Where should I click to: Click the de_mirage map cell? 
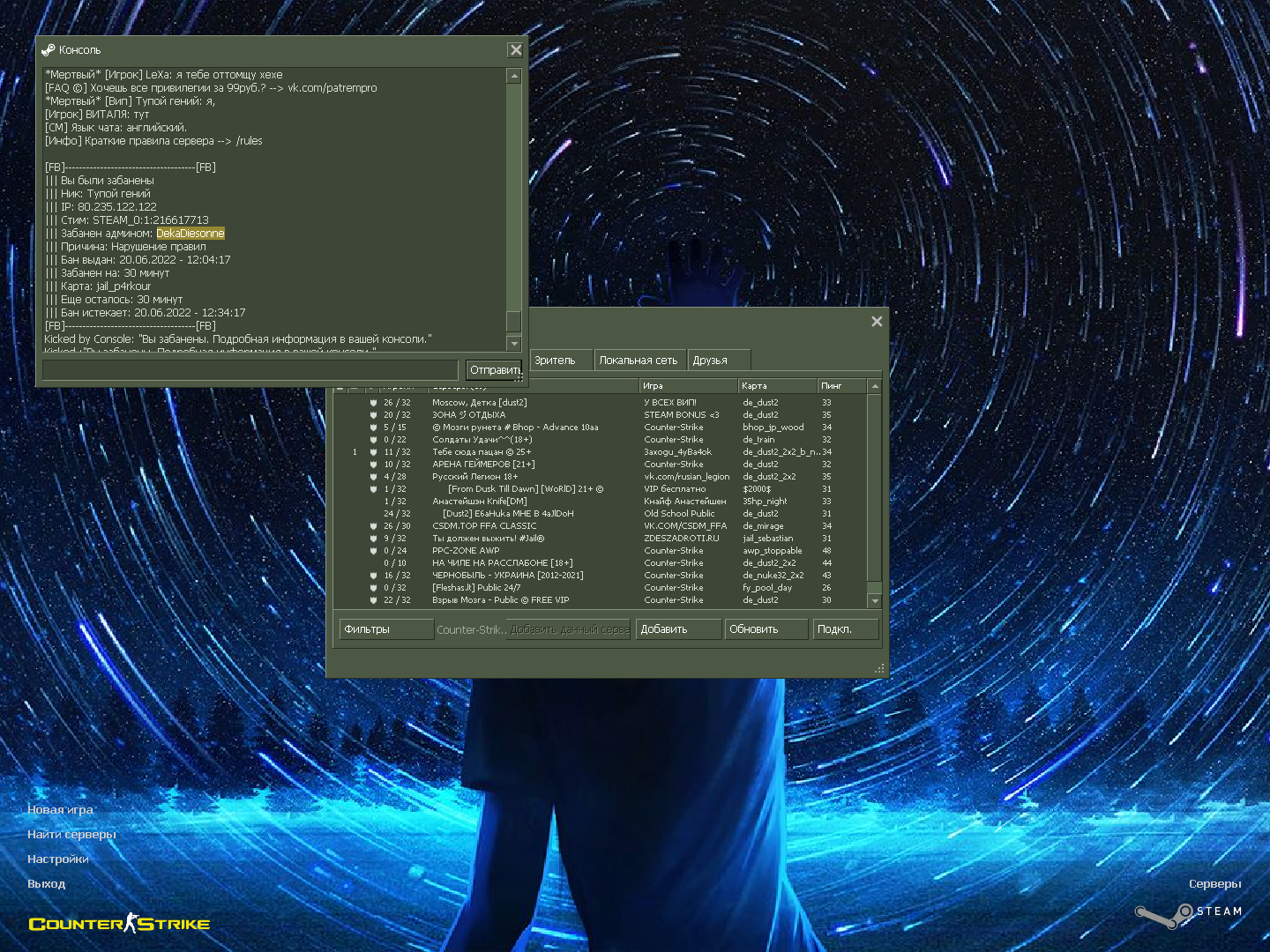tap(763, 526)
